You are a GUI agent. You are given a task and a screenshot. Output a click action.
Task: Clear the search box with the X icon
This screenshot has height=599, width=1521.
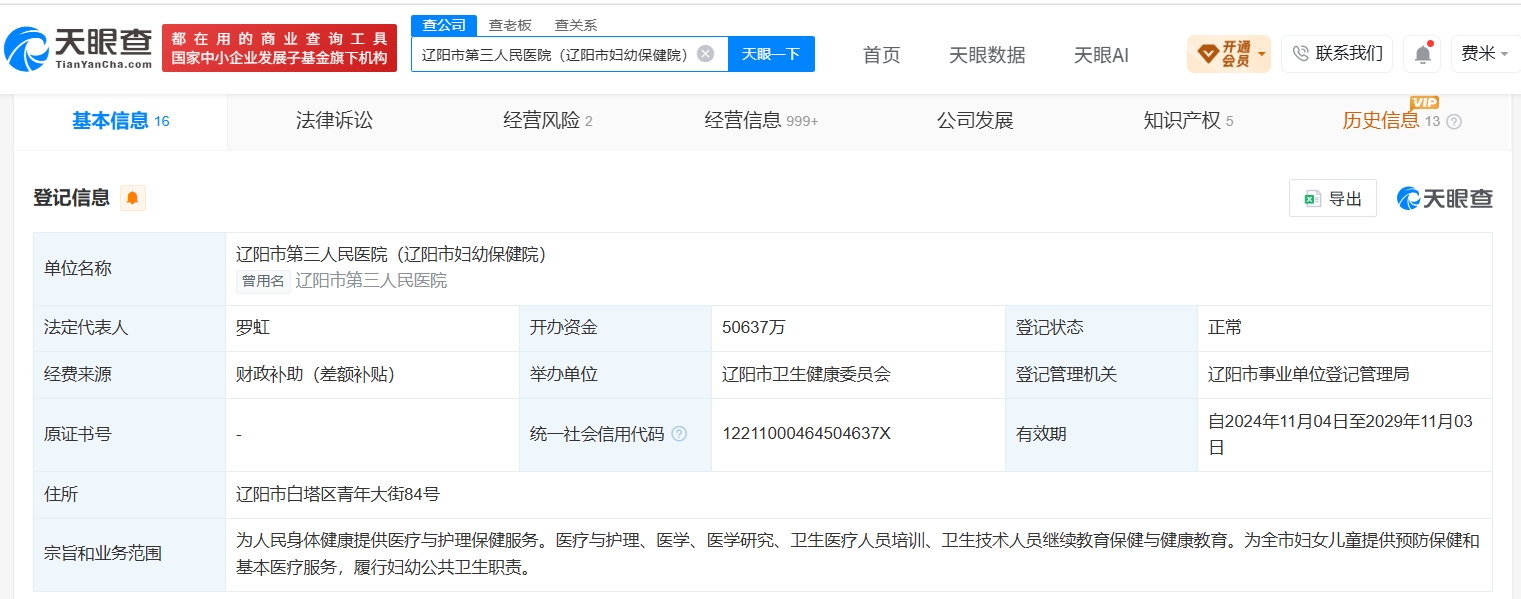click(x=706, y=54)
